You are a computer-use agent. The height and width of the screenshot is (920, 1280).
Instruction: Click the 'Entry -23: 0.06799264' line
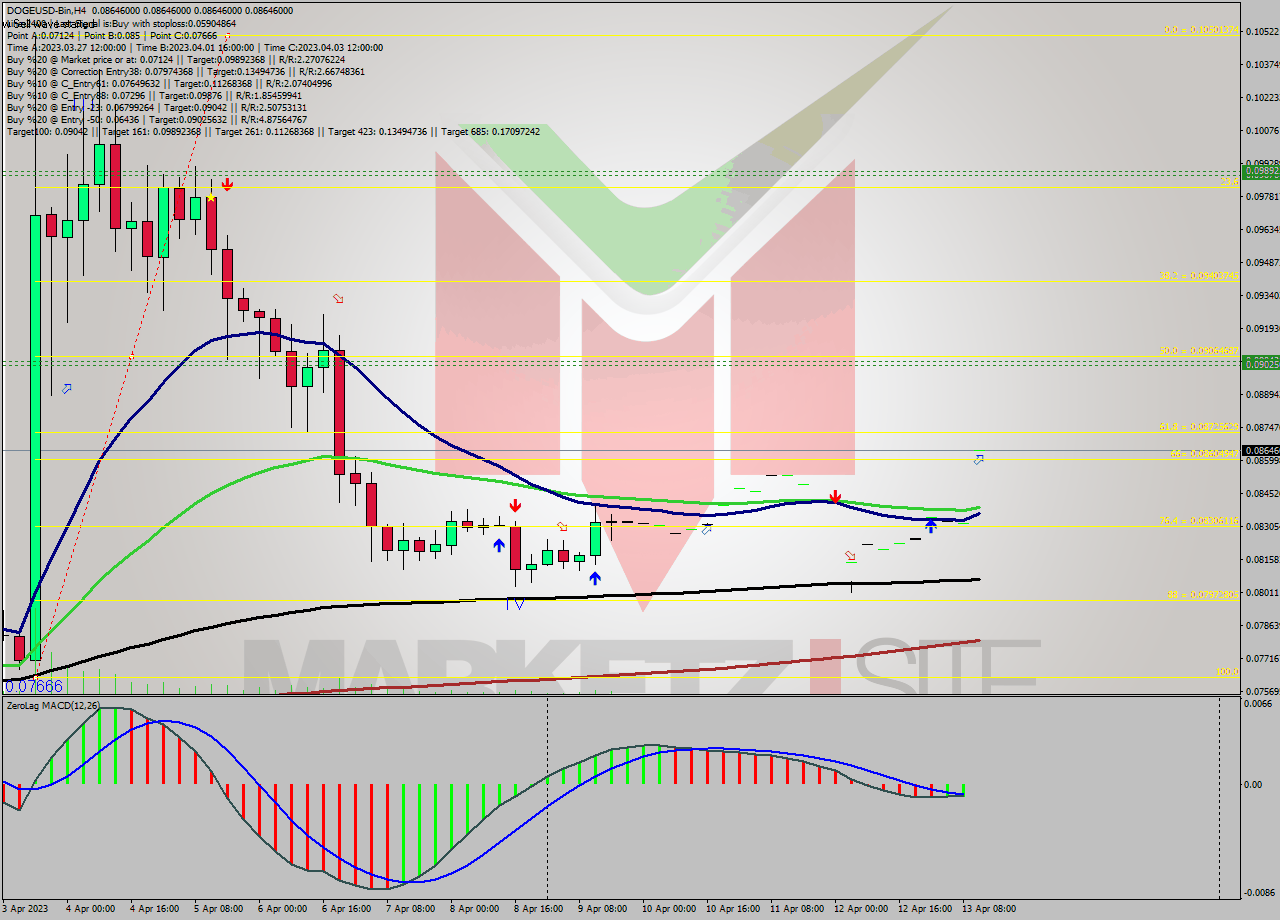[156, 107]
